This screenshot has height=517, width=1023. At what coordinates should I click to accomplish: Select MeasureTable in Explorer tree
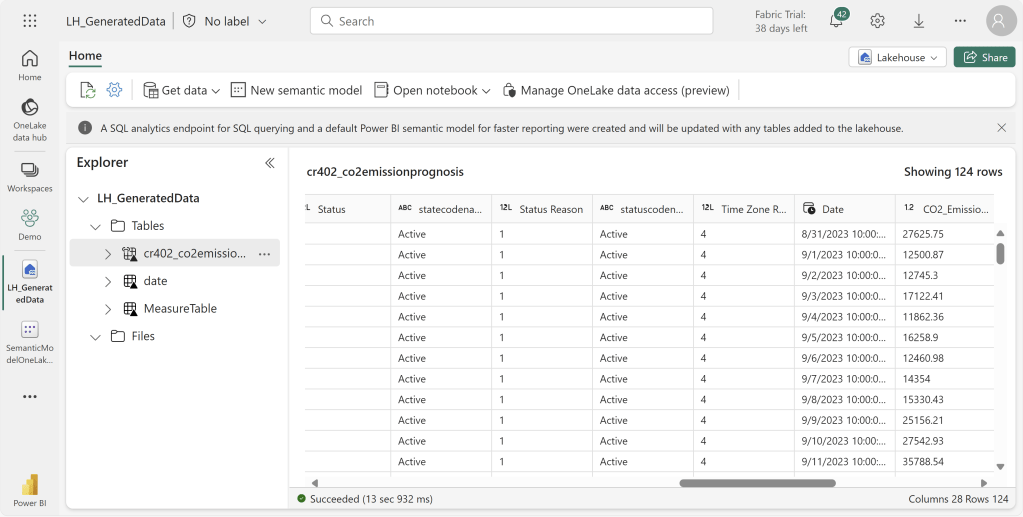click(180, 309)
